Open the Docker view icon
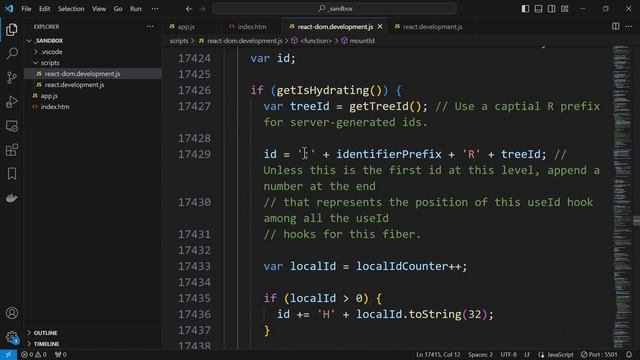The height and width of the screenshot is (360, 640). [12, 198]
